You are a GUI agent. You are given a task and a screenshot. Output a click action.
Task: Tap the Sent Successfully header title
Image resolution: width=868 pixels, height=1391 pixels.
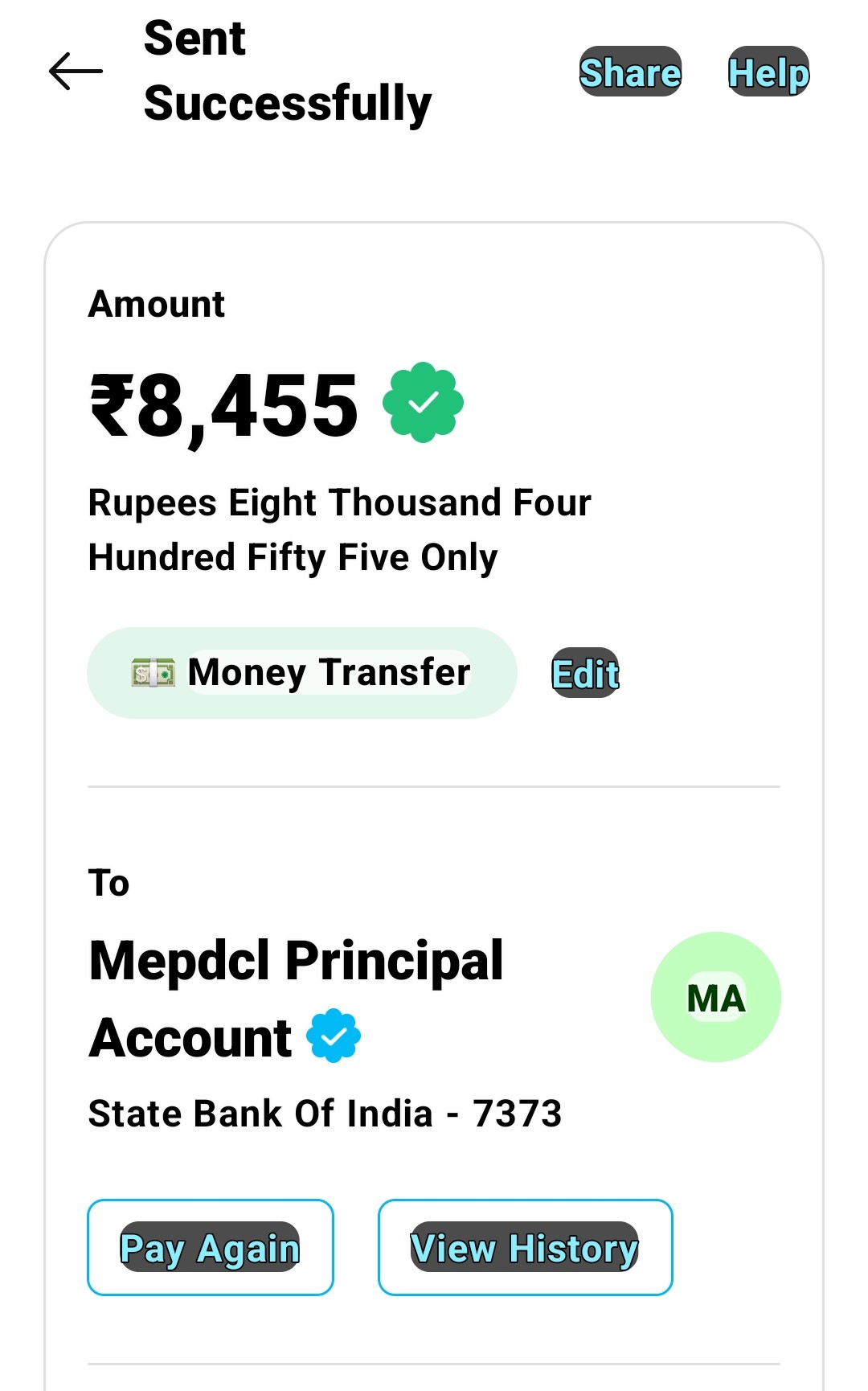tap(287, 72)
